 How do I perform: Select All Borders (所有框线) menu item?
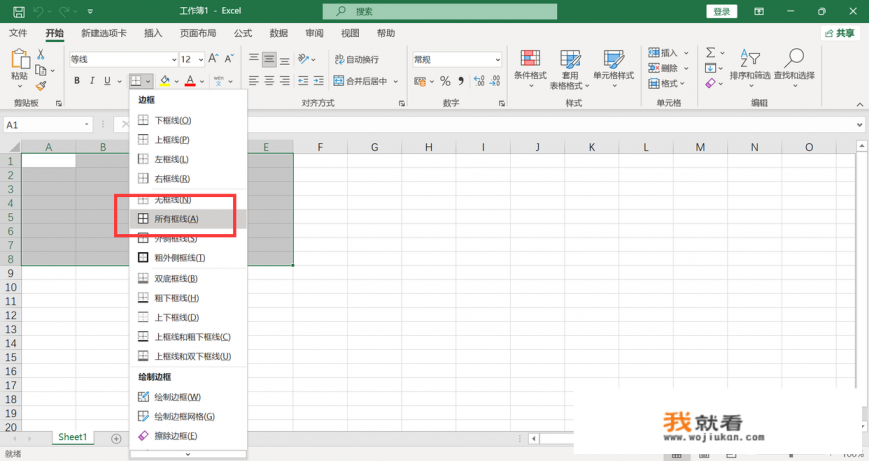point(178,219)
